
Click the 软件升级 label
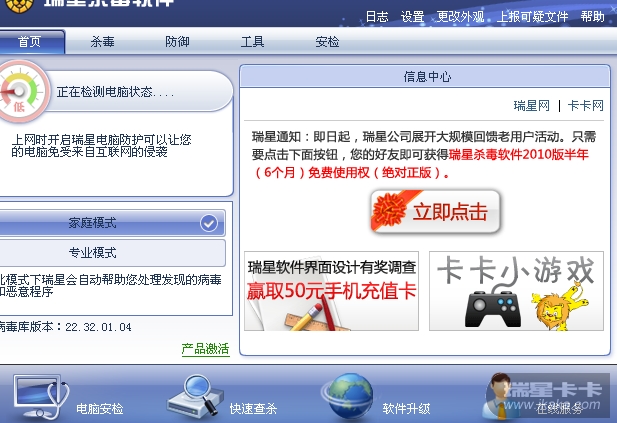tap(406, 409)
